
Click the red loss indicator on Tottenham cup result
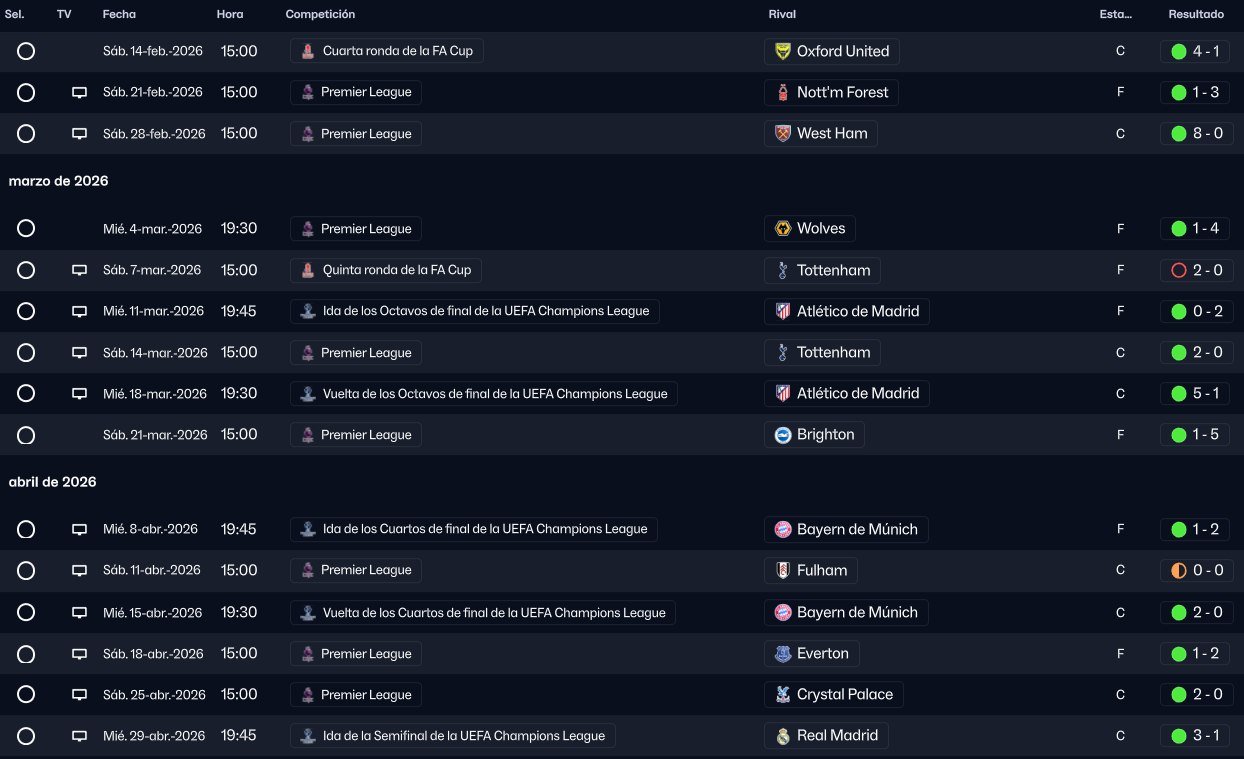1178,270
